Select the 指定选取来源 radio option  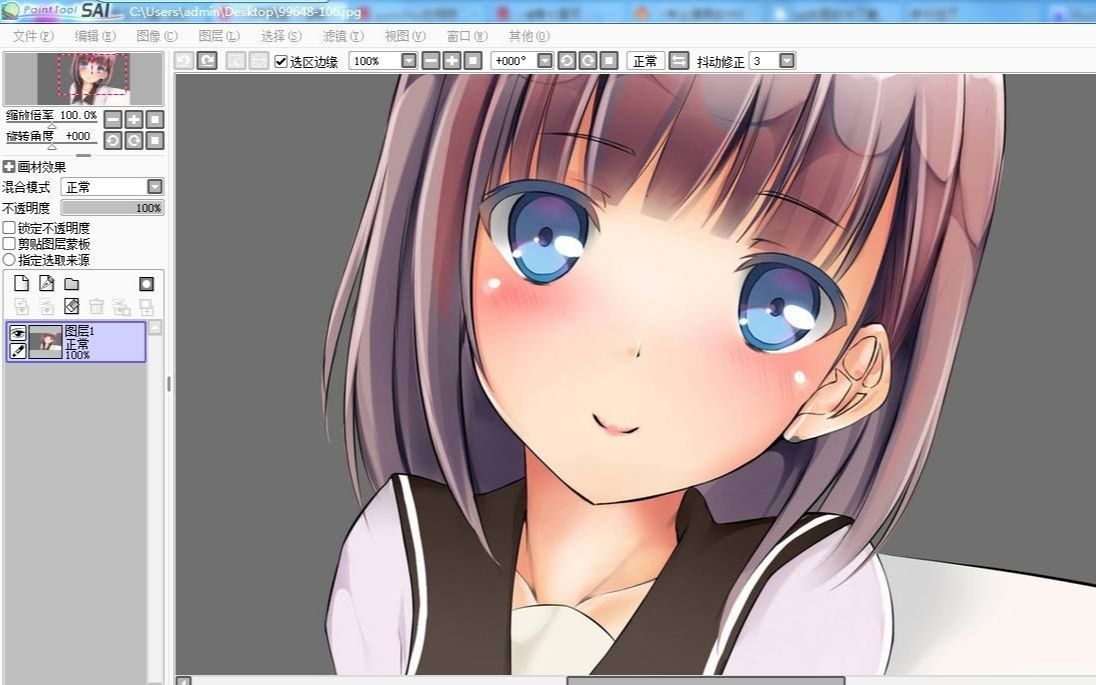click(9, 259)
